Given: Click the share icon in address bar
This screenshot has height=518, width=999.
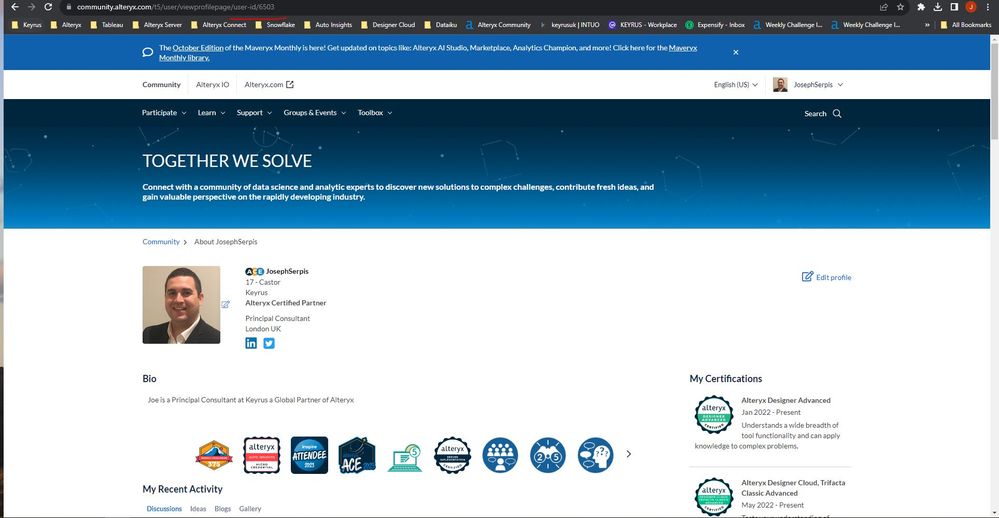Looking at the screenshot, I should pos(884,7).
